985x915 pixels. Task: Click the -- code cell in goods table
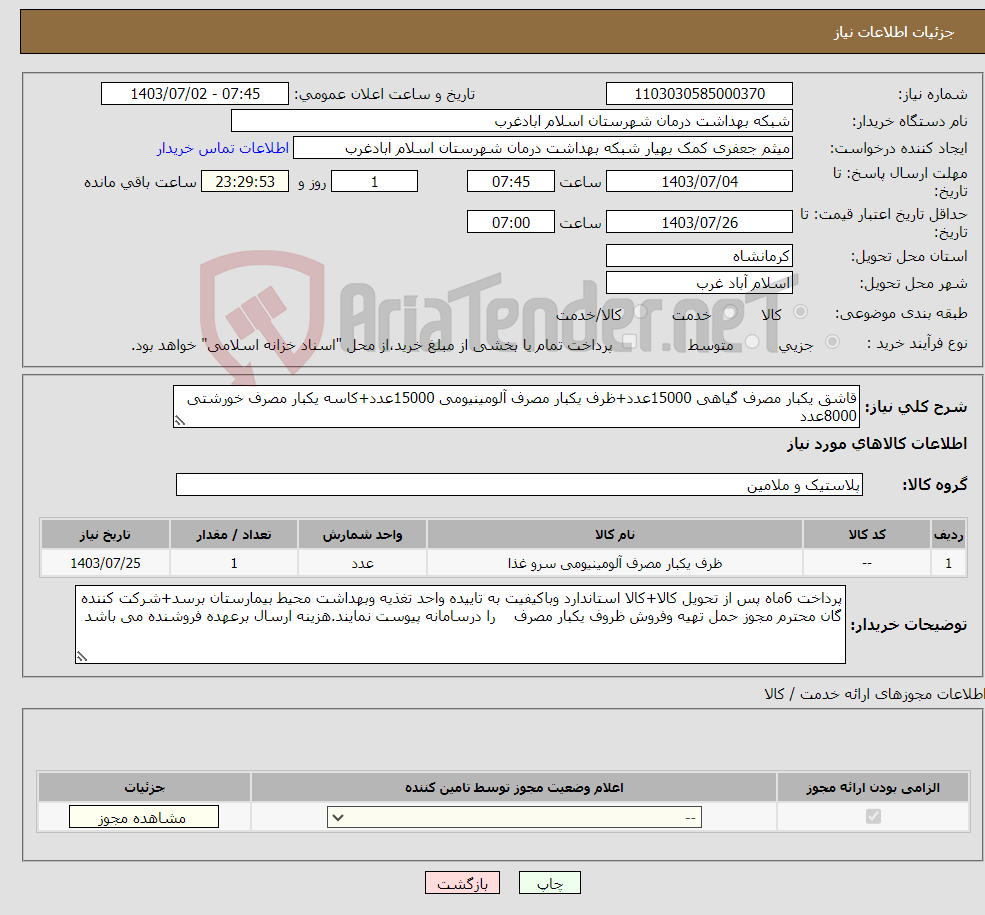tap(867, 563)
